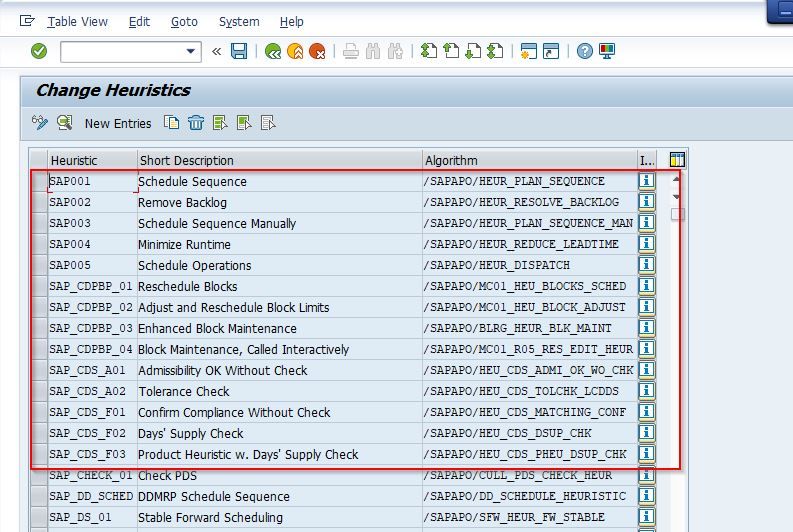Image resolution: width=793 pixels, height=532 pixels.
Task: Click info icon for Minimize Runtime row
Action: coord(646,244)
